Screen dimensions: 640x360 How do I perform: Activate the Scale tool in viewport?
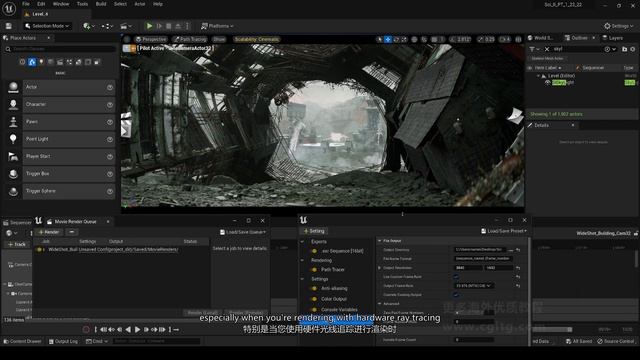[404, 39]
